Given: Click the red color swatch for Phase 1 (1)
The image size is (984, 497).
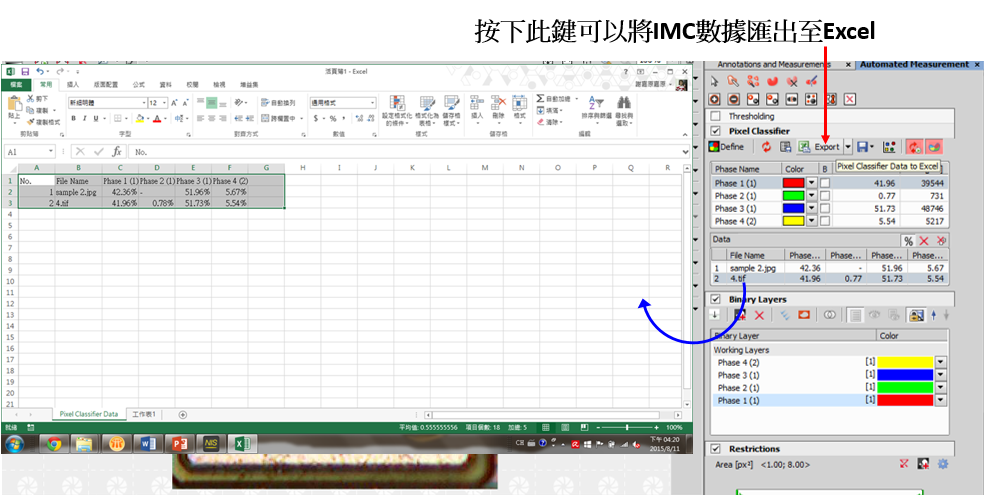Looking at the screenshot, I should 793,183.
